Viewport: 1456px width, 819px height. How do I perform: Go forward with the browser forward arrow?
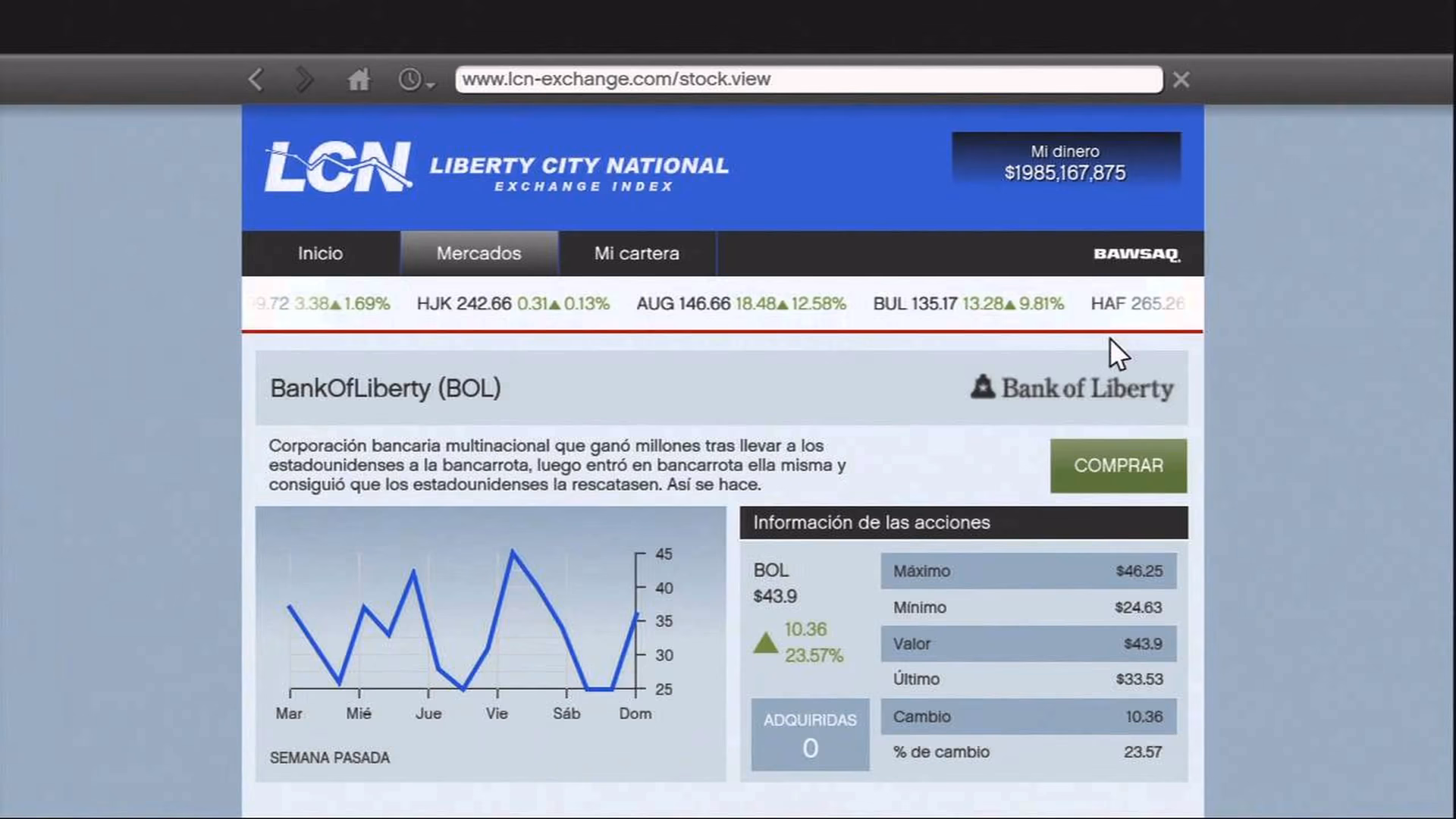pos(304,79)
